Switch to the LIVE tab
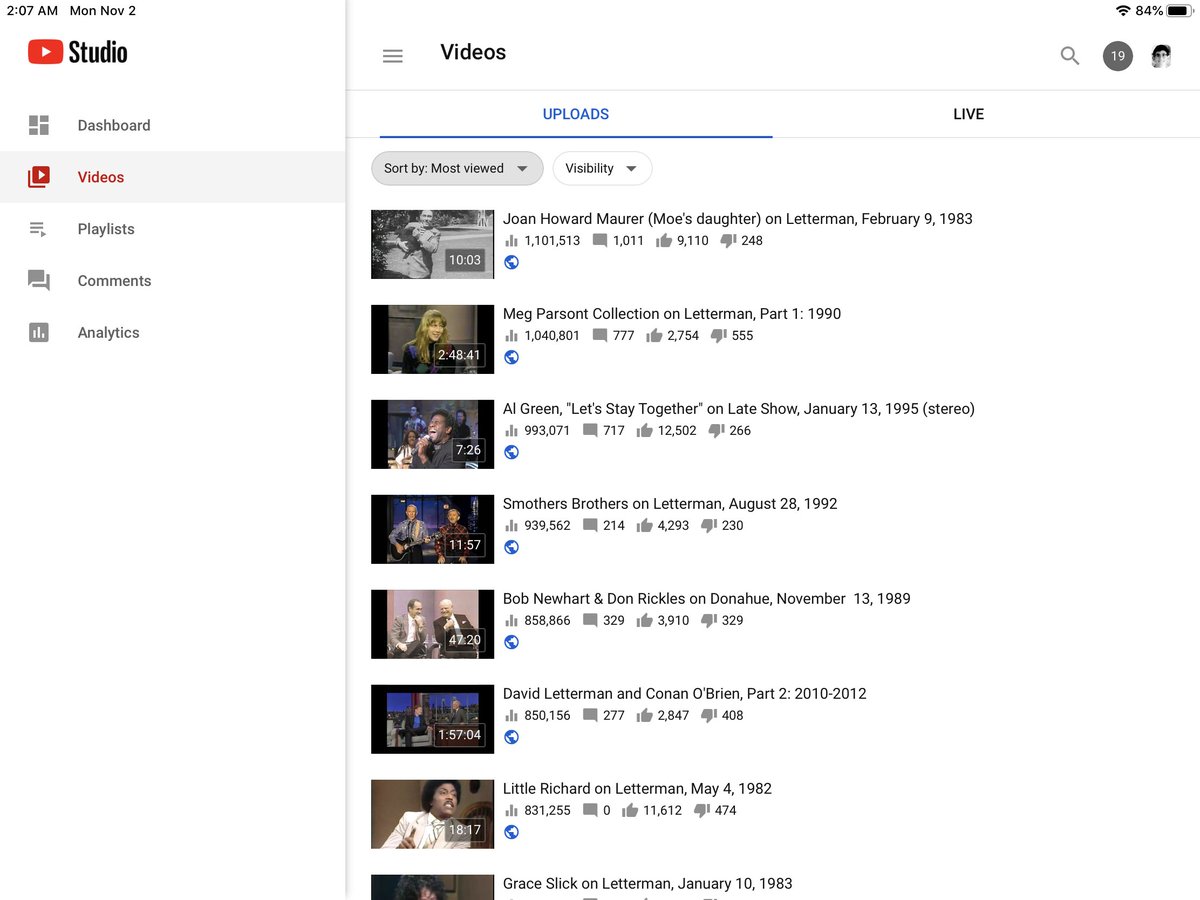The height and width of the screenshot is (900, 1200). tap(968, 114)
